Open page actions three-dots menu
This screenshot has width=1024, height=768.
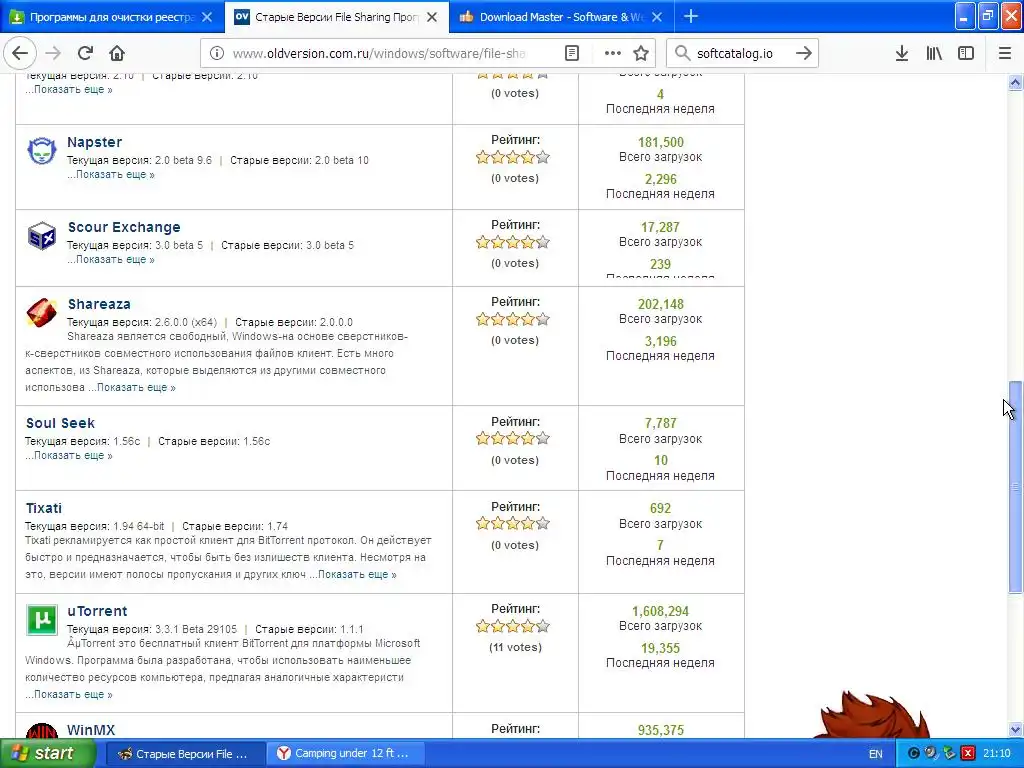point(613,53)
